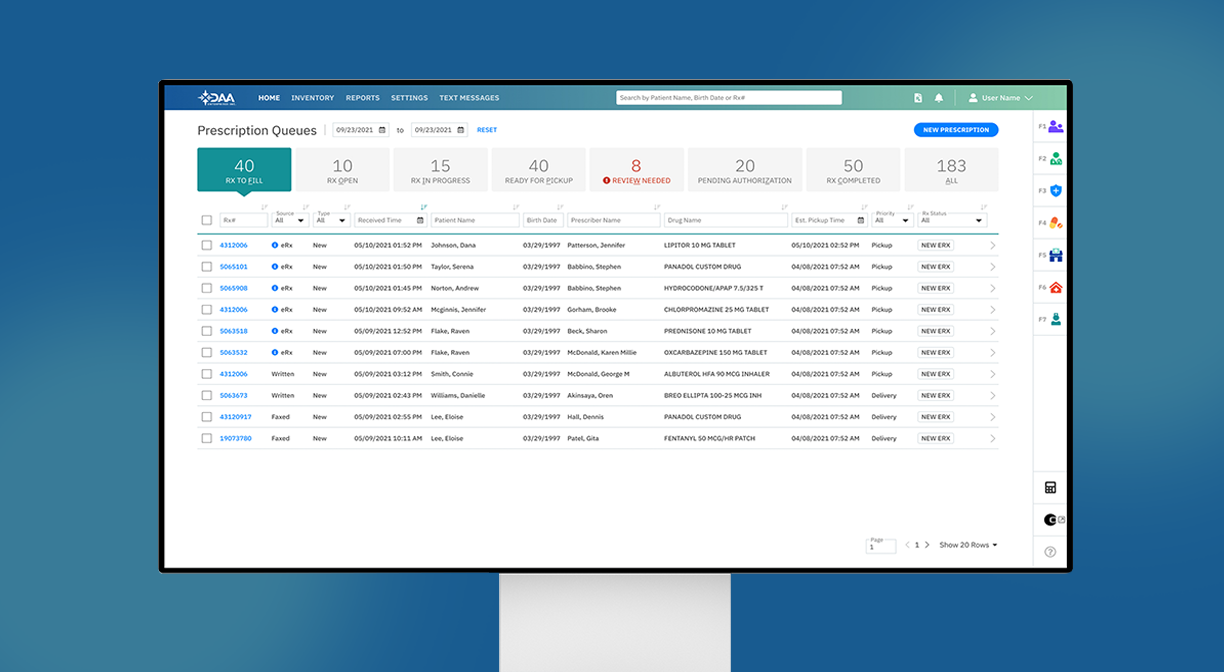Image resolution: width=1224 pixels, height=672 pixels.
Task: Click the Reset date link
Action: coord(487,130)
